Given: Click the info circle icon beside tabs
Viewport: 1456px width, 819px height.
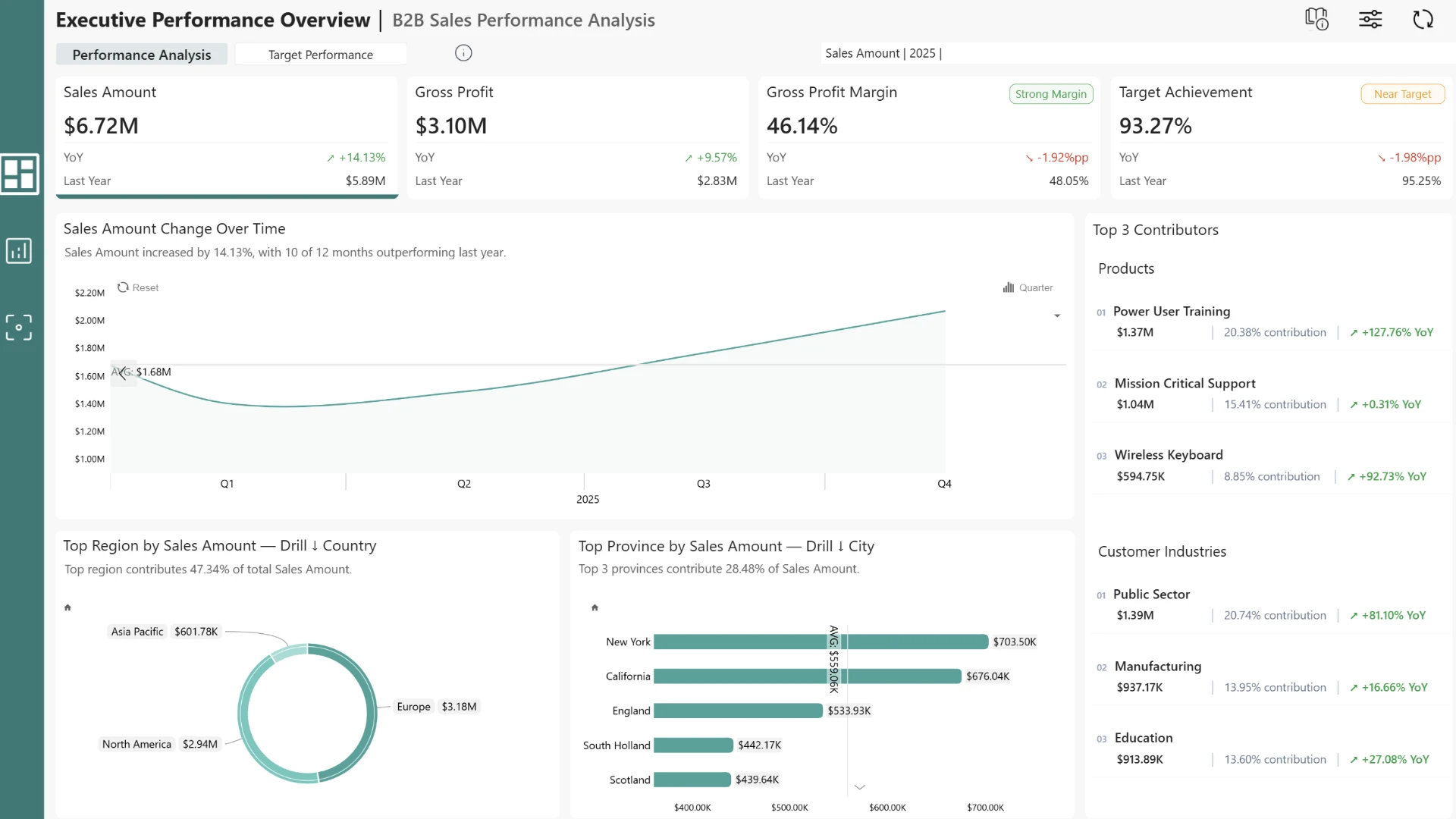Looking at the screenshot, I should pos(463,53).
